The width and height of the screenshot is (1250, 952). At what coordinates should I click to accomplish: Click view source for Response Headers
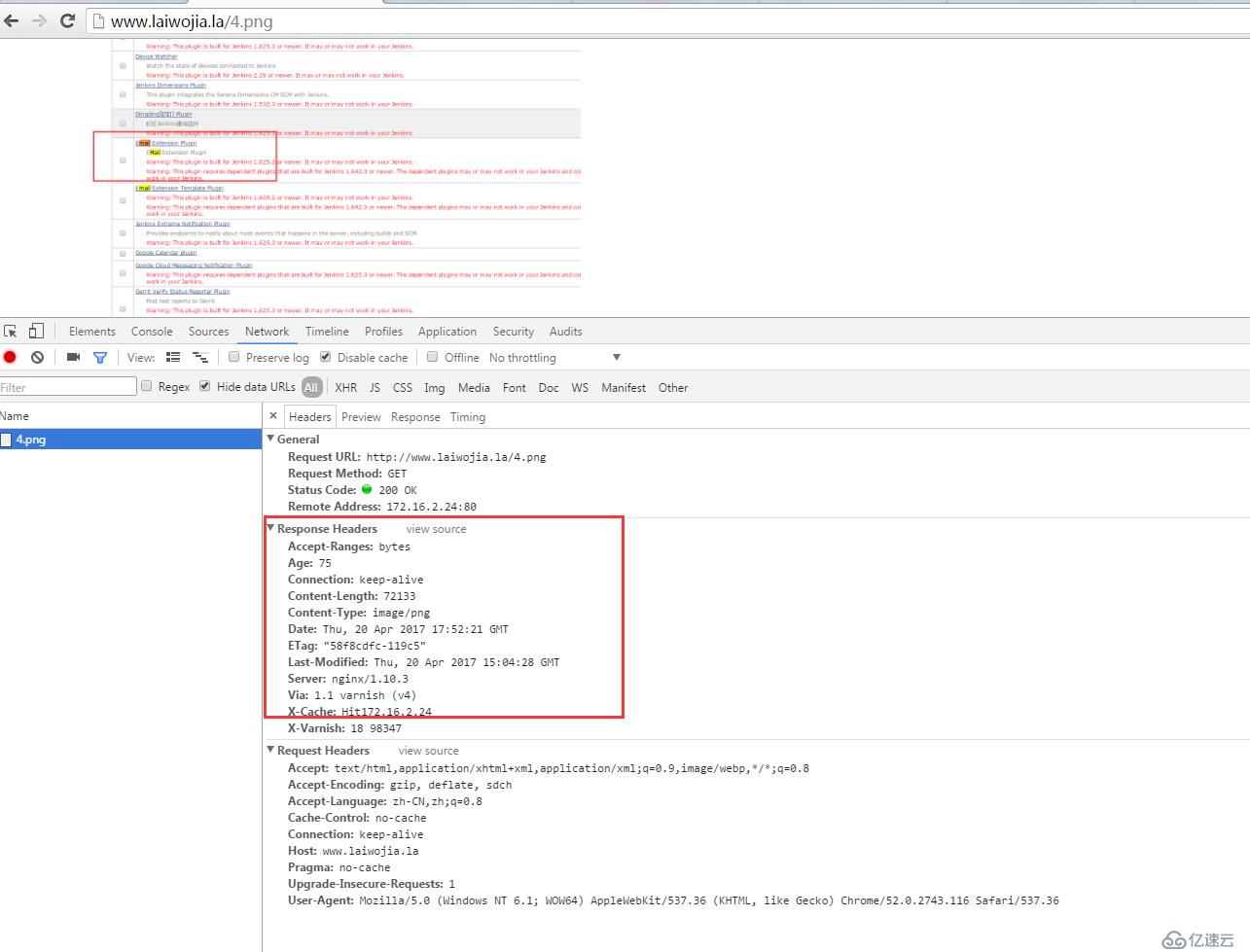pos(436,529)
